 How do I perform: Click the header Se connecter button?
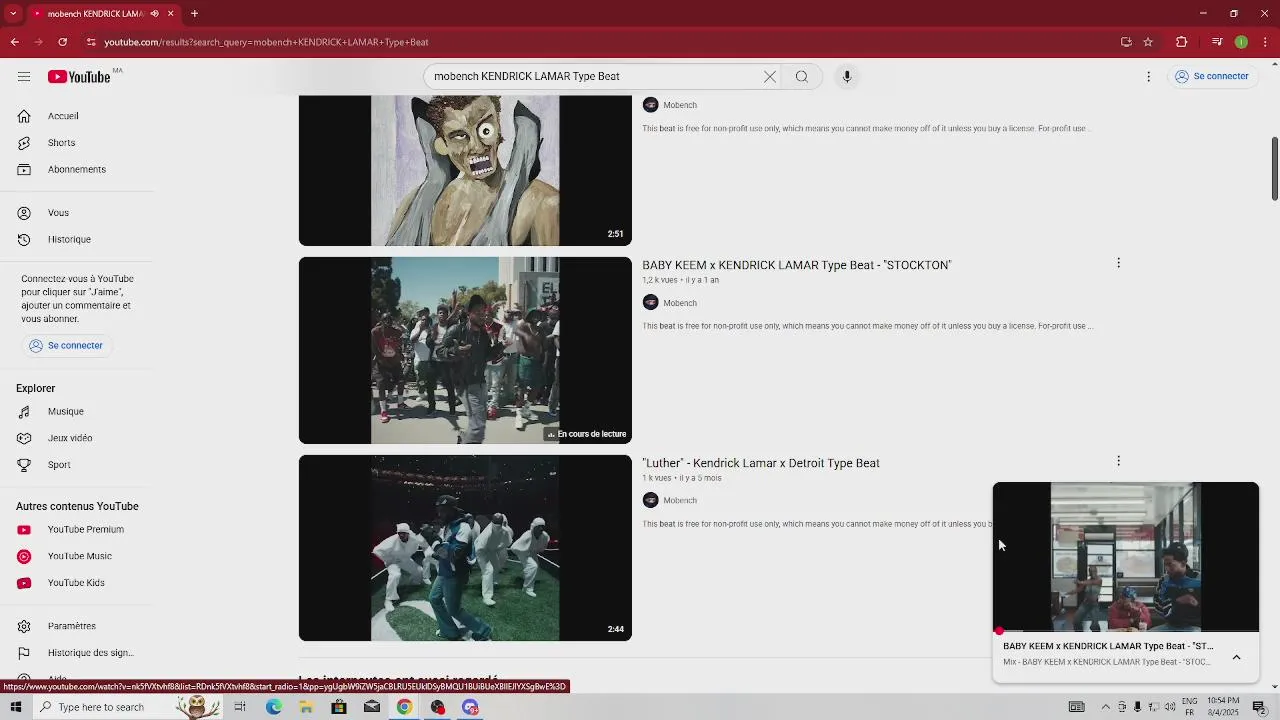tap(1212, 76)
